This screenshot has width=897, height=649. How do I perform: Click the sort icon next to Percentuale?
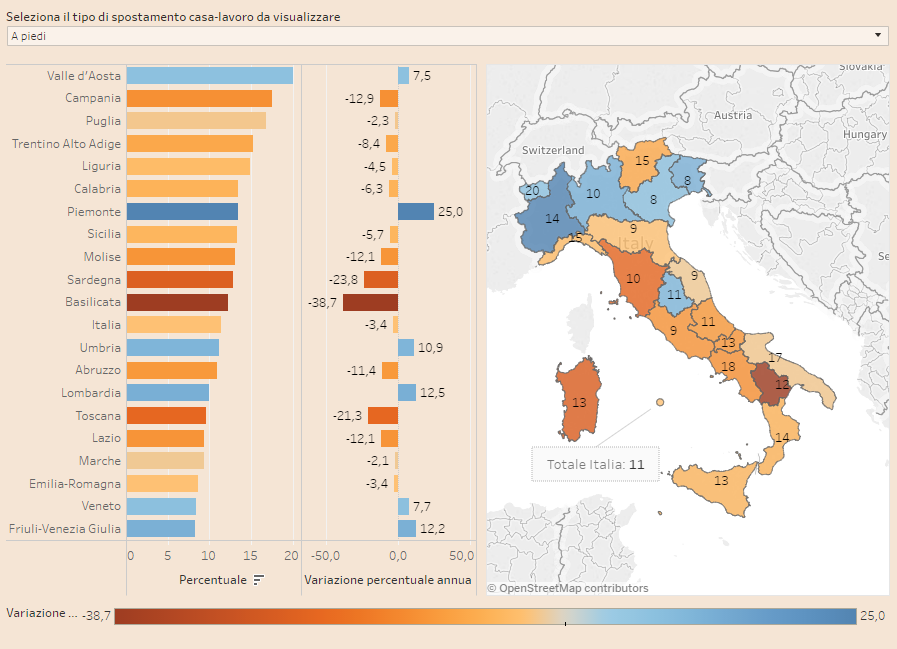coord(259,580)
